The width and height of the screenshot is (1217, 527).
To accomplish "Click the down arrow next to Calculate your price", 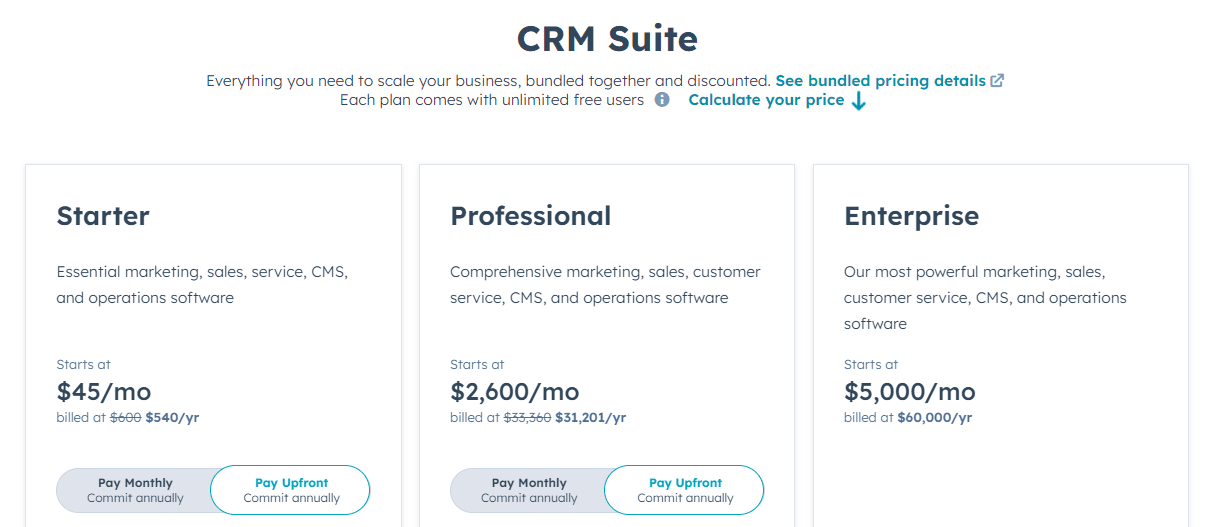I will point(858,101).
